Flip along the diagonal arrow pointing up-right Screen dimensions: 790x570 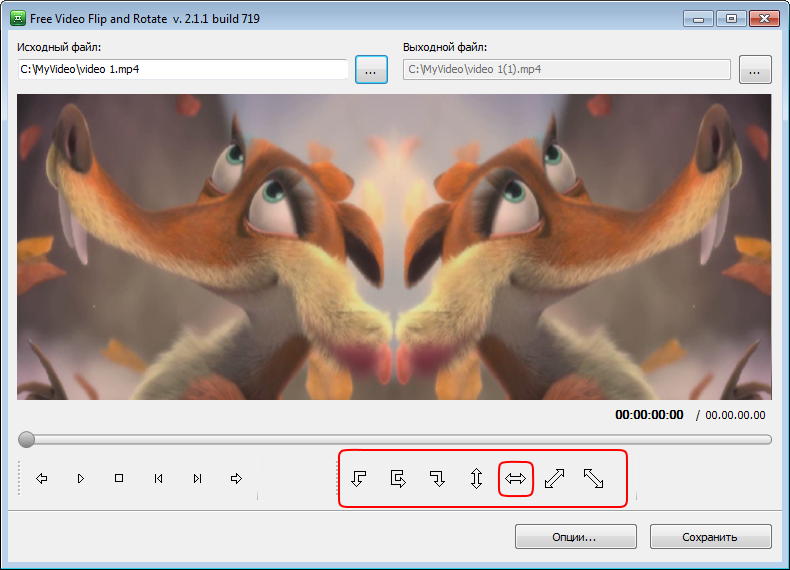(555, 478)
